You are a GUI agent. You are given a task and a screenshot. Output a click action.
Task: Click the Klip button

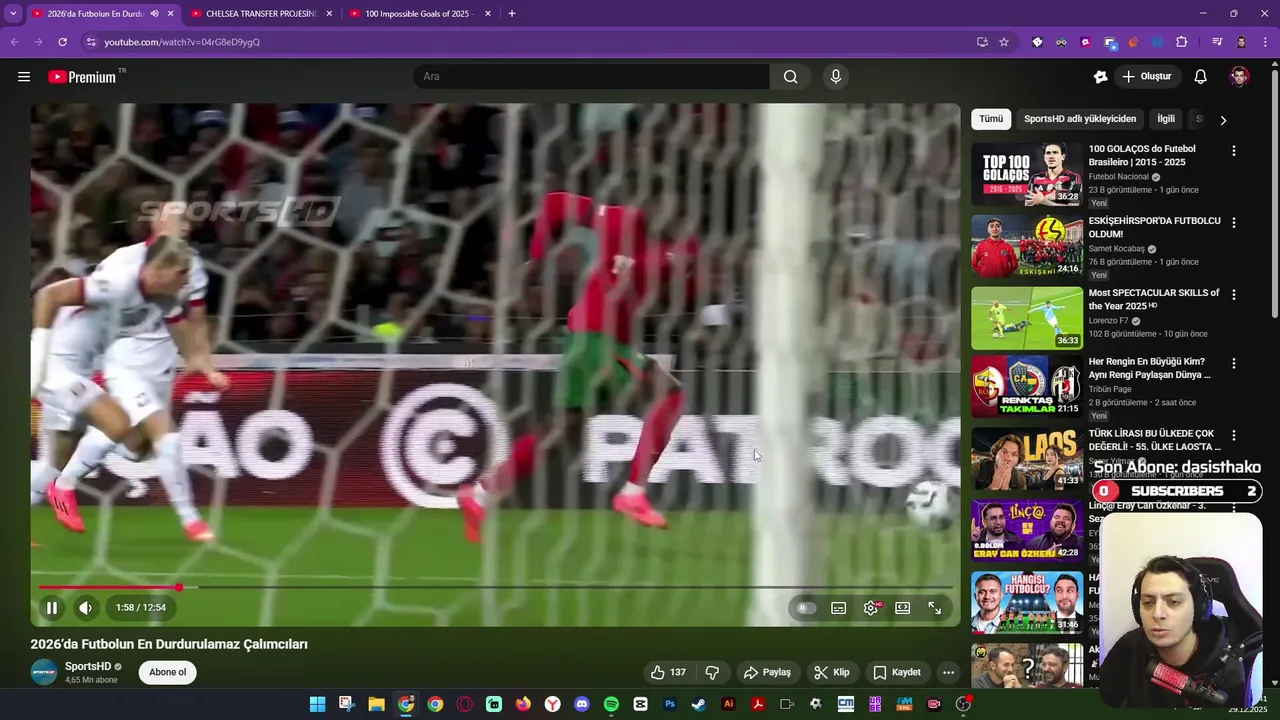[x=832, y=672]
